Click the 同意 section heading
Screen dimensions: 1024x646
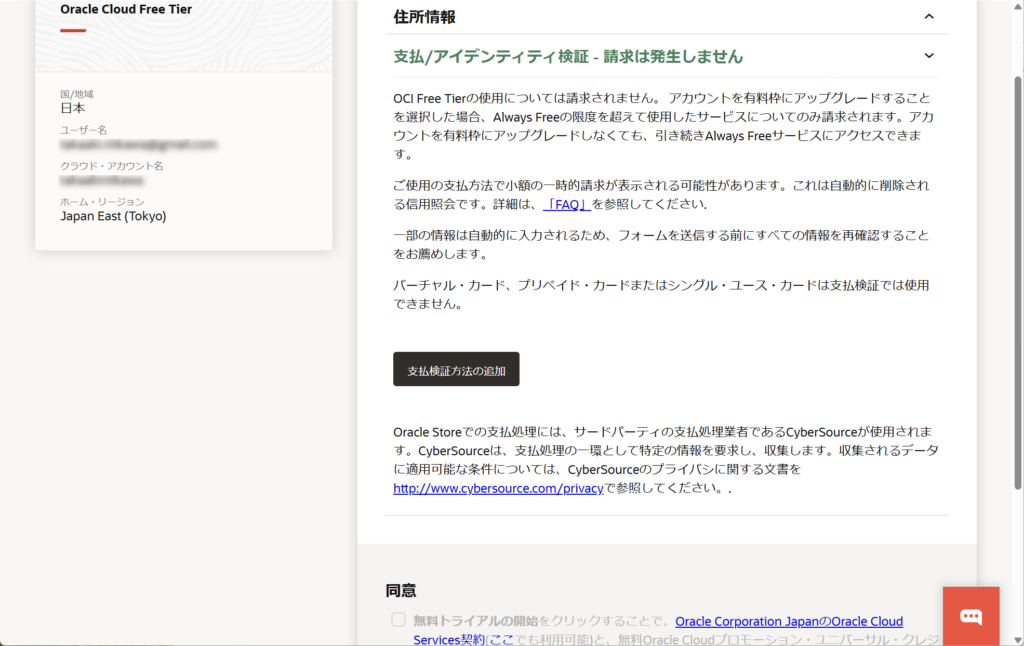(x=400, y=590)
